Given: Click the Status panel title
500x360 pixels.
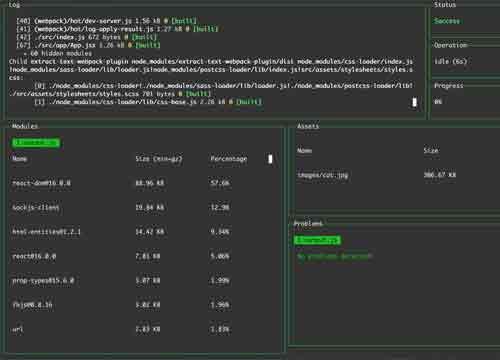Looking at the screenshot, I should [445, 5].
